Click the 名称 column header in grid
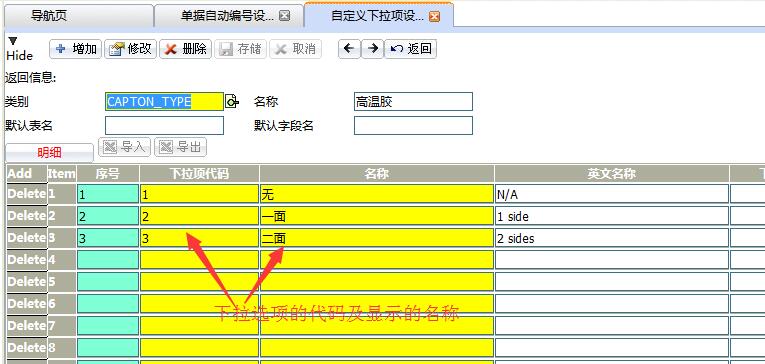Image resolution: width=765 pixels, height=364 pixels. pos(377,174)
